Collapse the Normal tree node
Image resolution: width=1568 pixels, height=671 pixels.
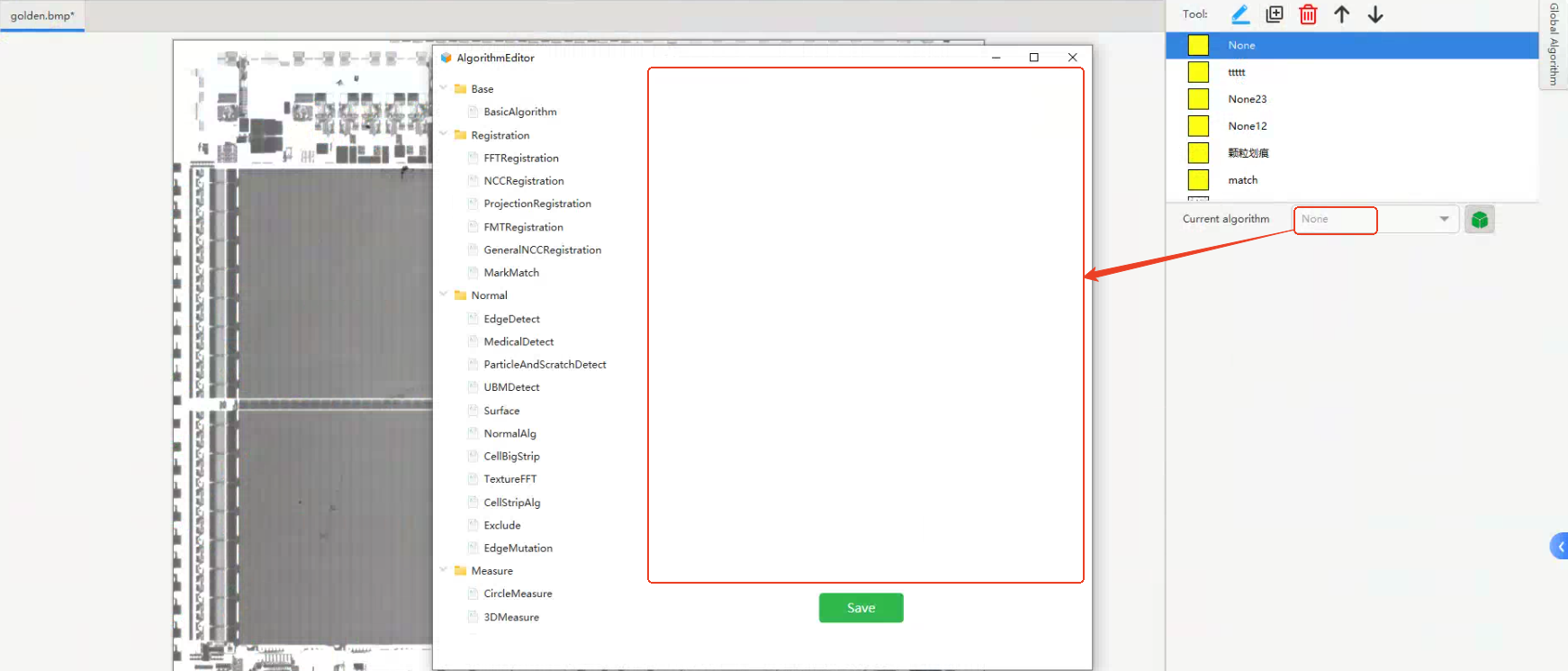(443, 295)
